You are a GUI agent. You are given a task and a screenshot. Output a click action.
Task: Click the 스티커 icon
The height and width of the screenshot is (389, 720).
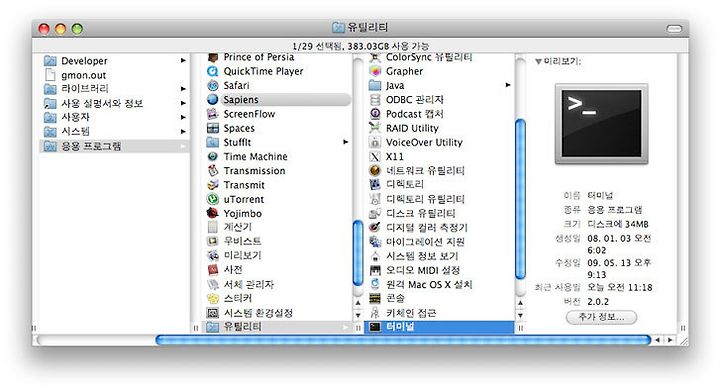212,299
